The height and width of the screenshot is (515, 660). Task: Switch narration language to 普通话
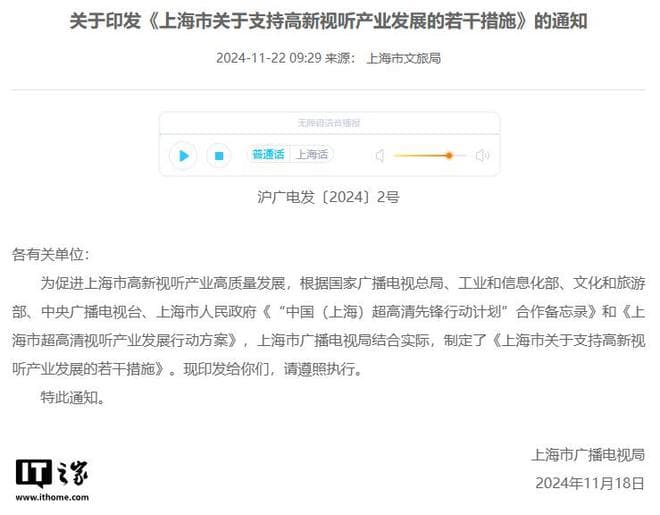[268, 154]
